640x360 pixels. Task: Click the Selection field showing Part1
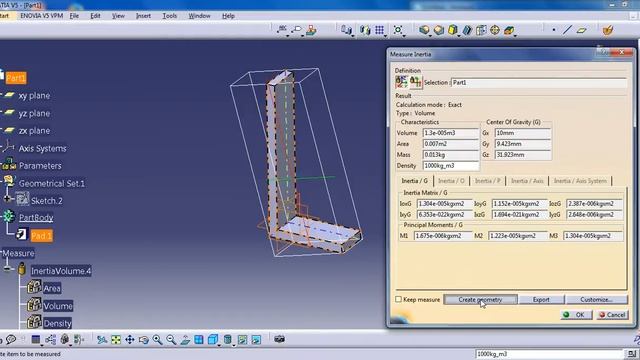[539, 82]
